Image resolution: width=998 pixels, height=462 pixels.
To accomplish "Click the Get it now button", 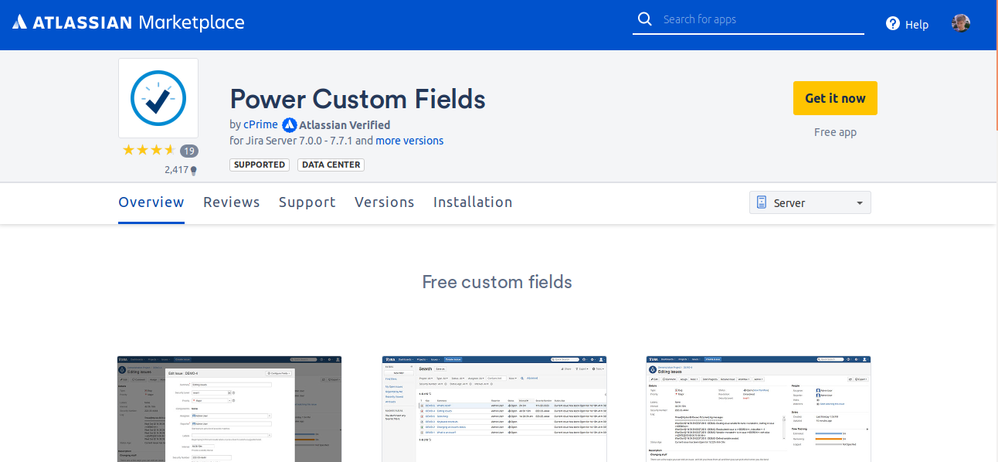I will tap(835, 98).
